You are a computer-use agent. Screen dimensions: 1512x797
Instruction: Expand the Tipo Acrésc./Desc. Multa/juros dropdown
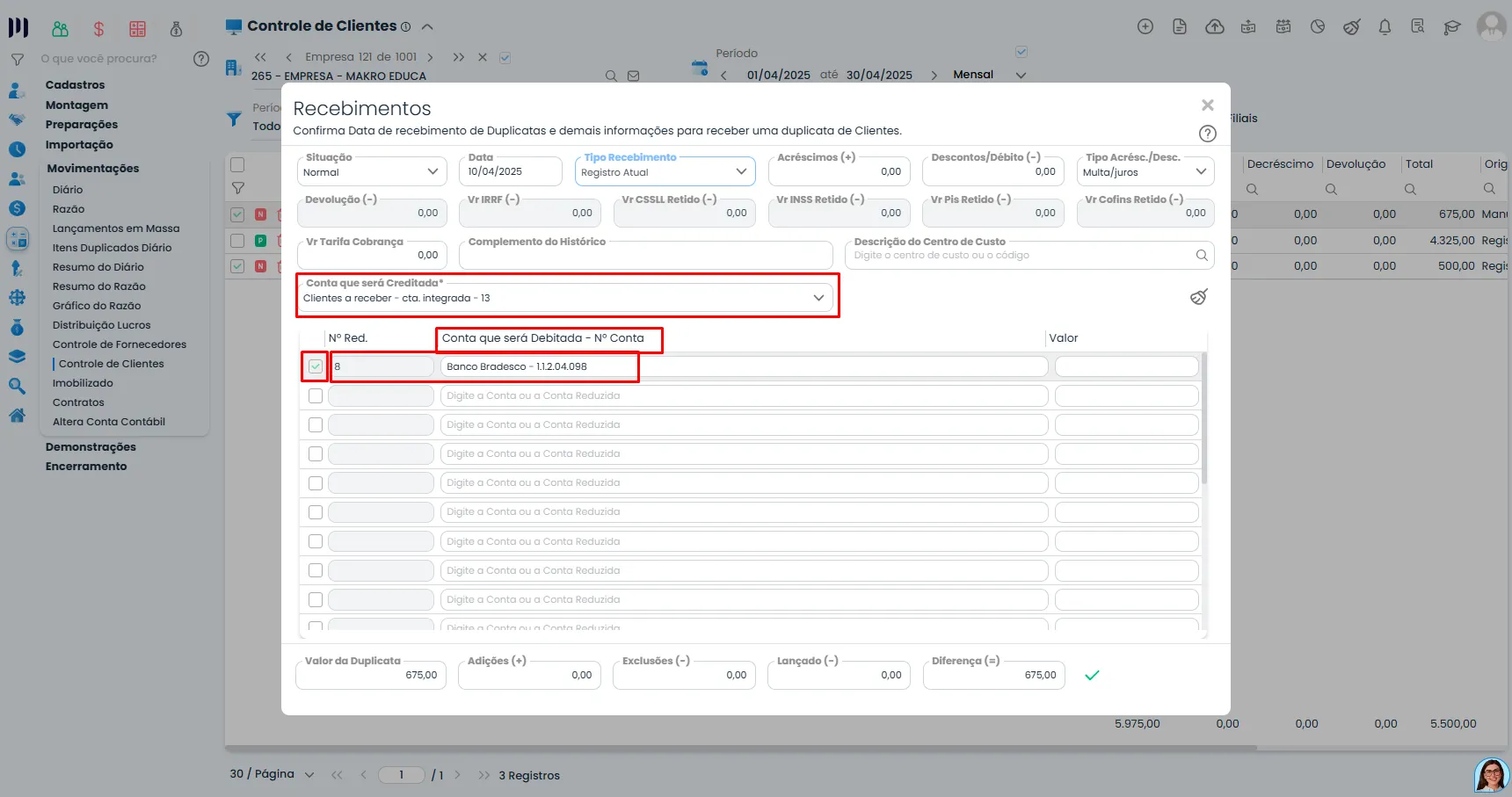click(x=1145, y=171)
